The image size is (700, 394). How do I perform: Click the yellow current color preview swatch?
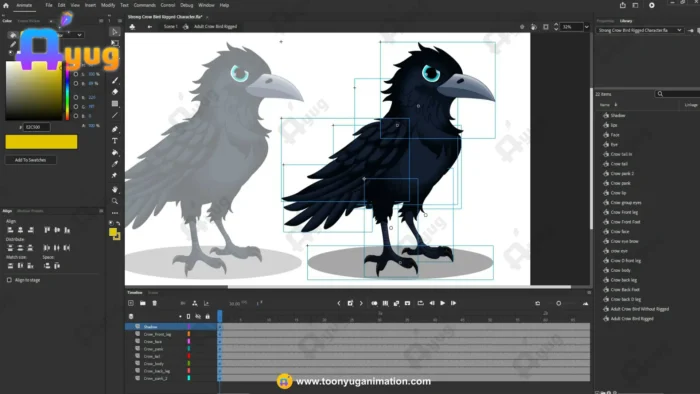pyautogui.click(x=41, y=142)
